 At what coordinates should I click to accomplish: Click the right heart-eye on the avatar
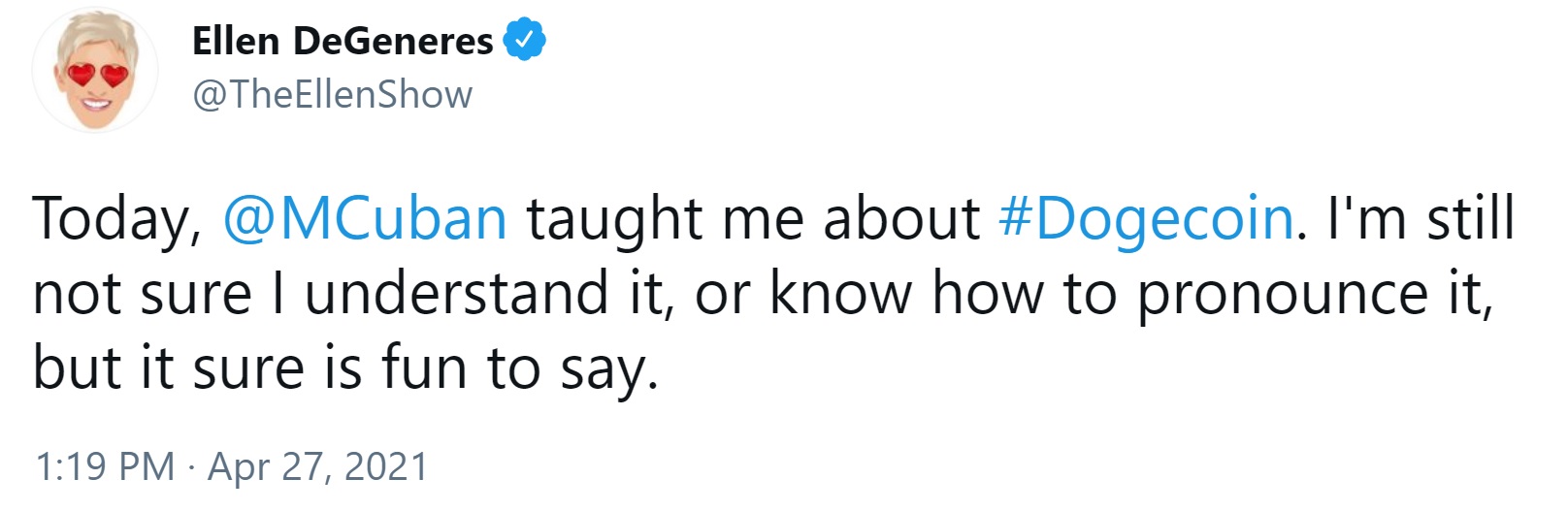coord(114,75)
